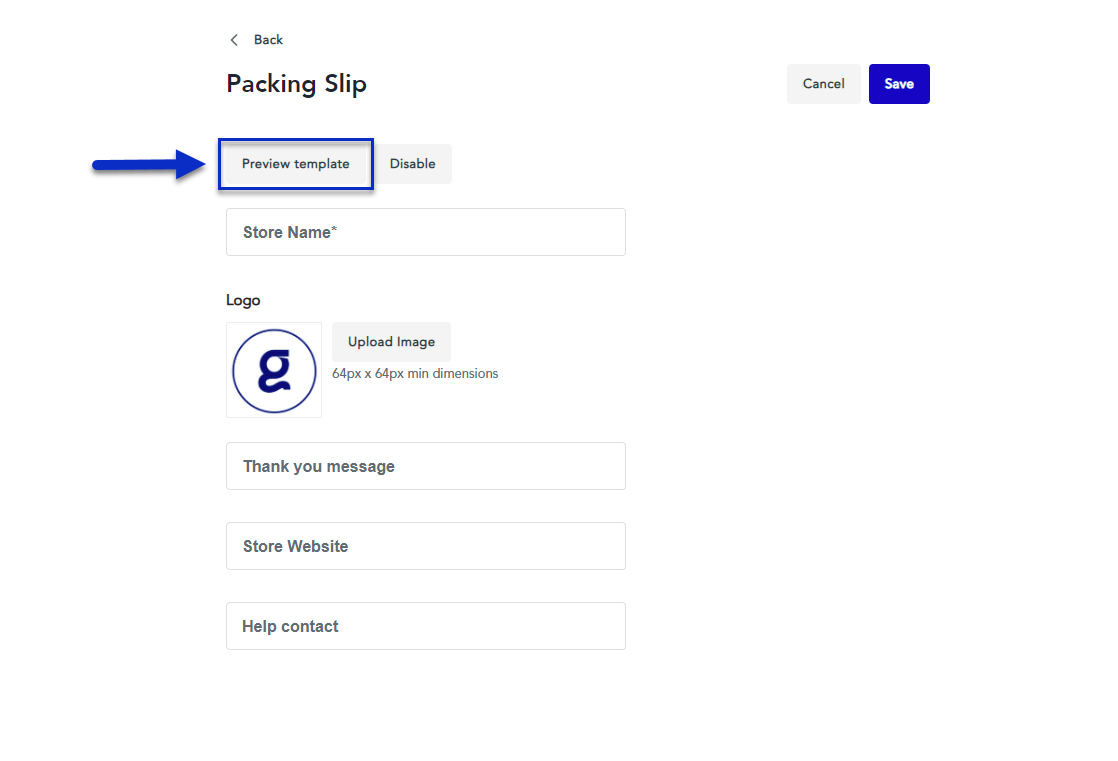Click the Store Name required asterisk
Screen dimensions: 1118x761
335,227
